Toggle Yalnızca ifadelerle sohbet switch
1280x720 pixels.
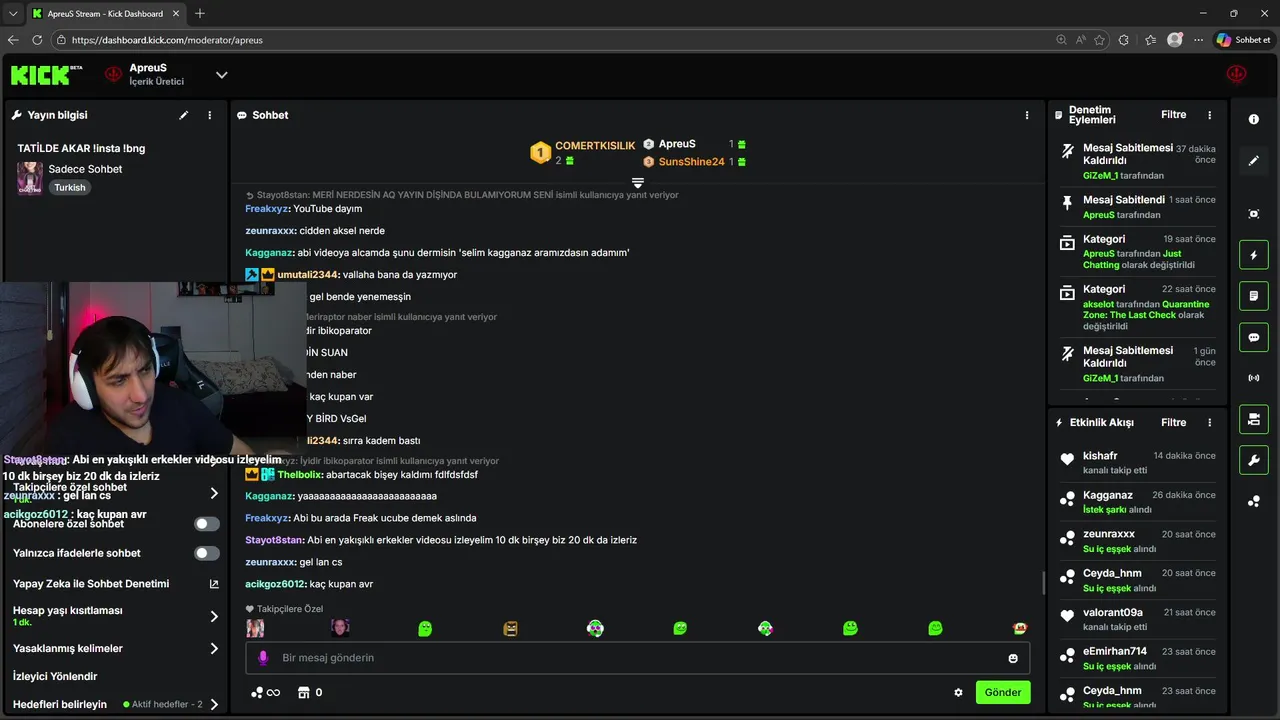(207, 553)
